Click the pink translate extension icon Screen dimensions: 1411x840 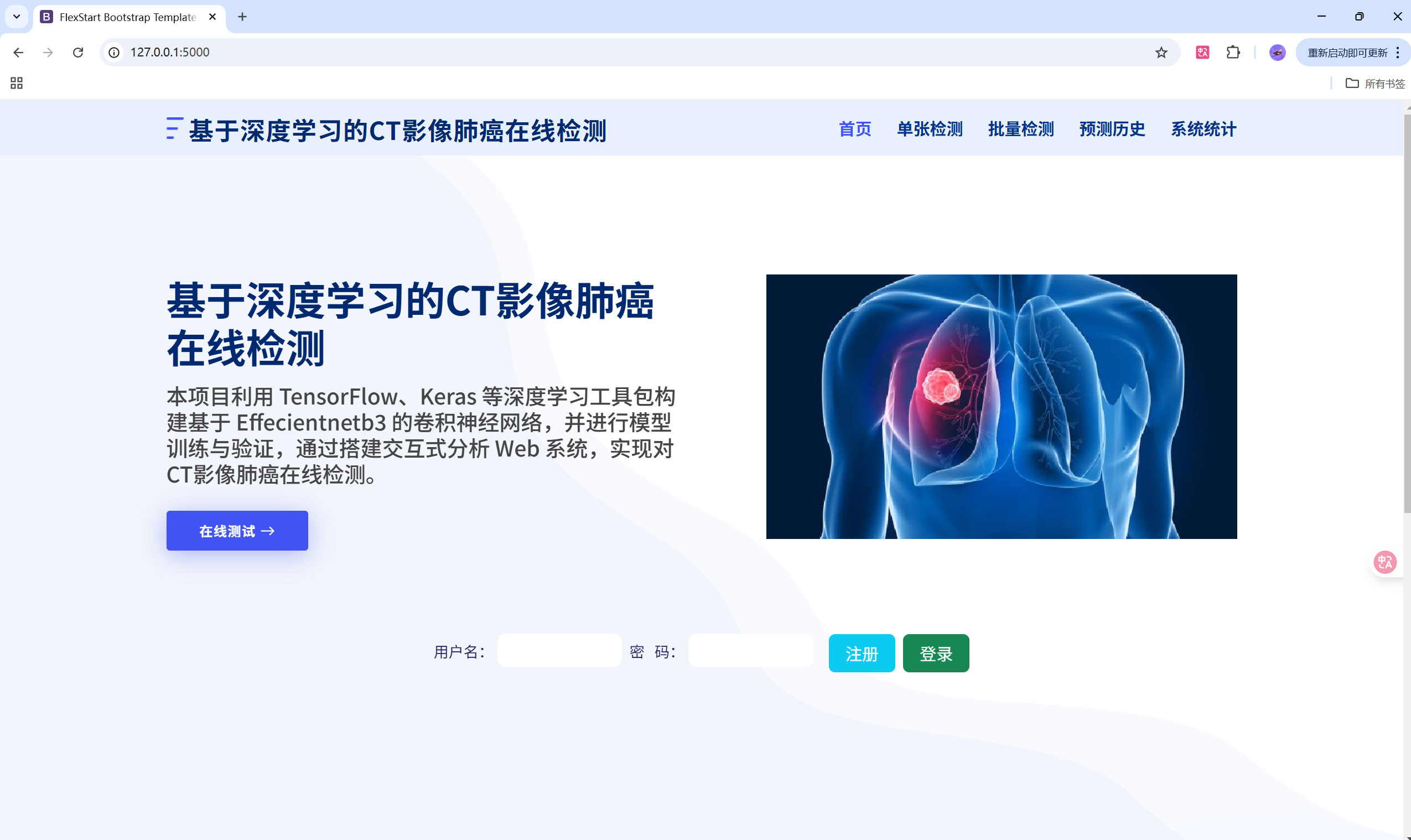[1202, 52]
